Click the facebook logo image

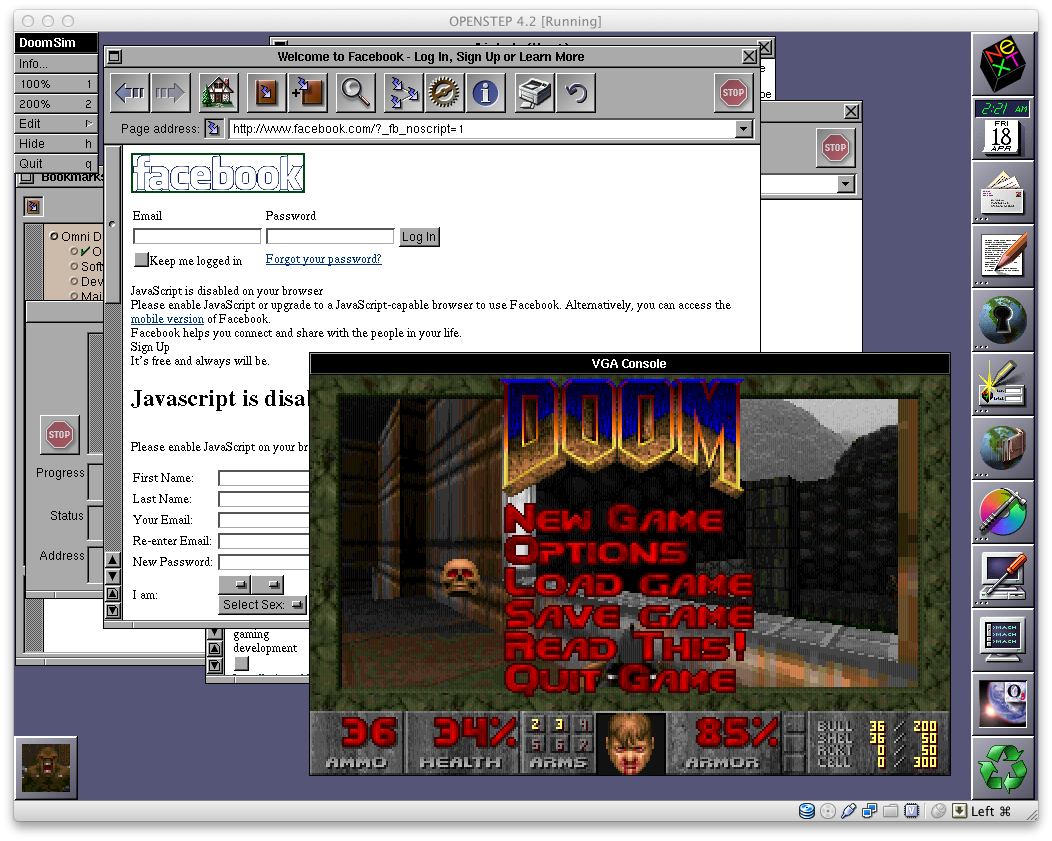point(218,173)
